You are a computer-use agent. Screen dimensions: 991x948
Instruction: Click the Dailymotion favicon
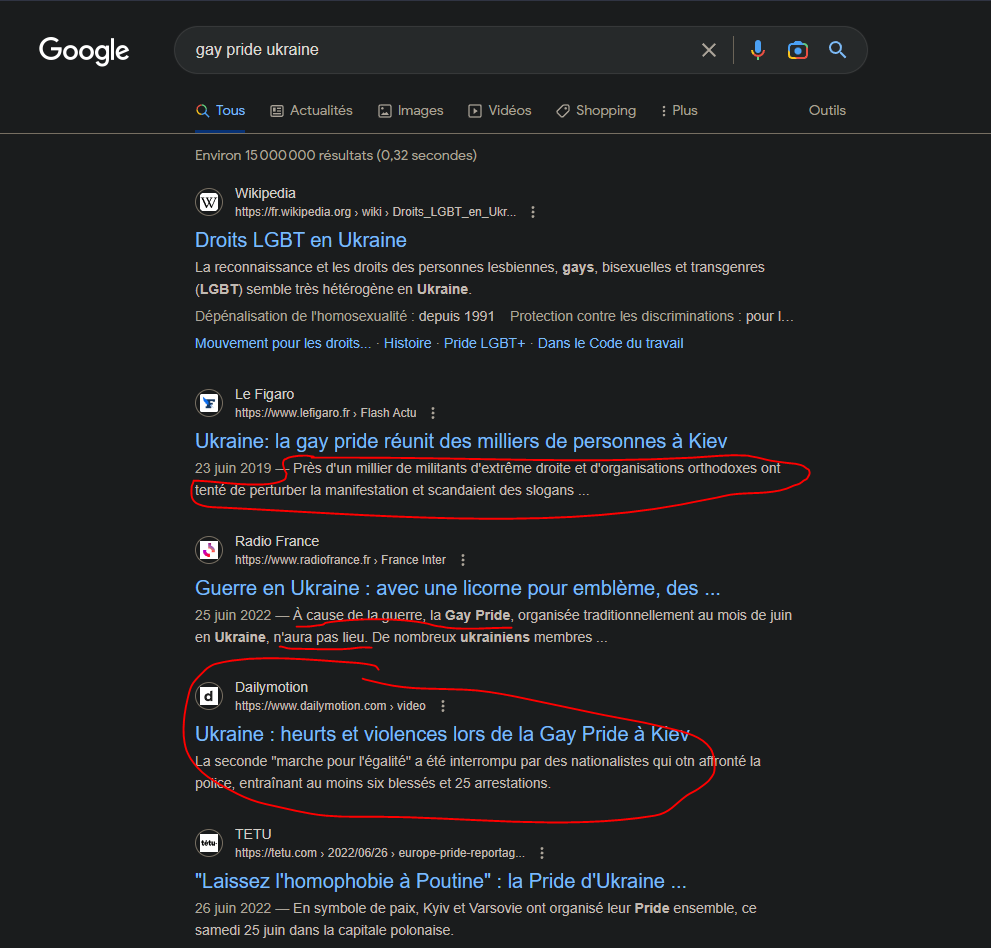click(x=209, y=696)
